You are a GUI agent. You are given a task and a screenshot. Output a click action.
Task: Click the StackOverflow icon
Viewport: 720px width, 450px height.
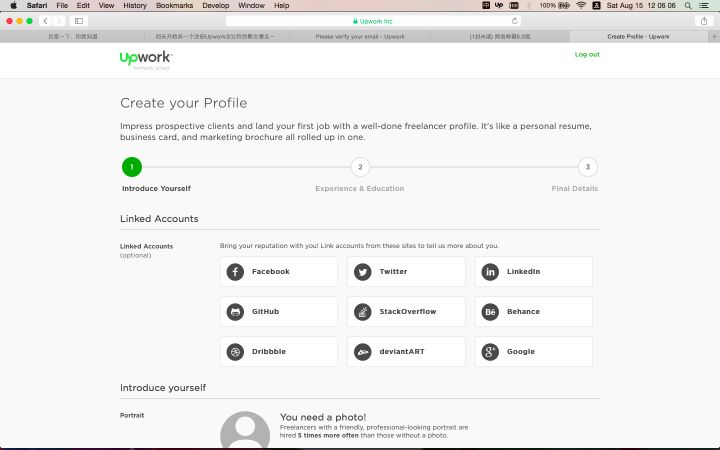tap(362, 312)
